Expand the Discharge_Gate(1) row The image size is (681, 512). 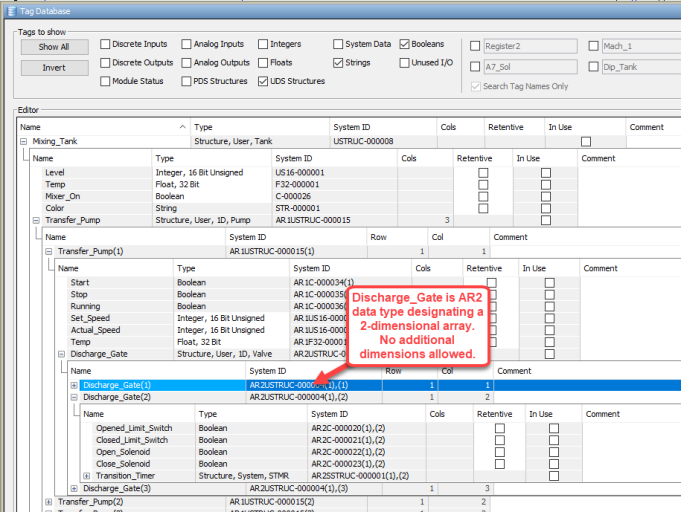[x=75, y=385]
